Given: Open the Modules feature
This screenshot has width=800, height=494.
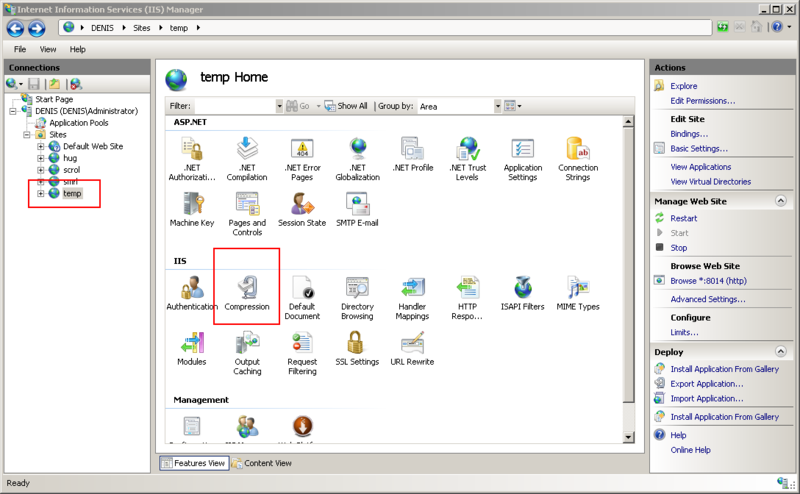Looking at the screenshot, I should coord(192,349).
